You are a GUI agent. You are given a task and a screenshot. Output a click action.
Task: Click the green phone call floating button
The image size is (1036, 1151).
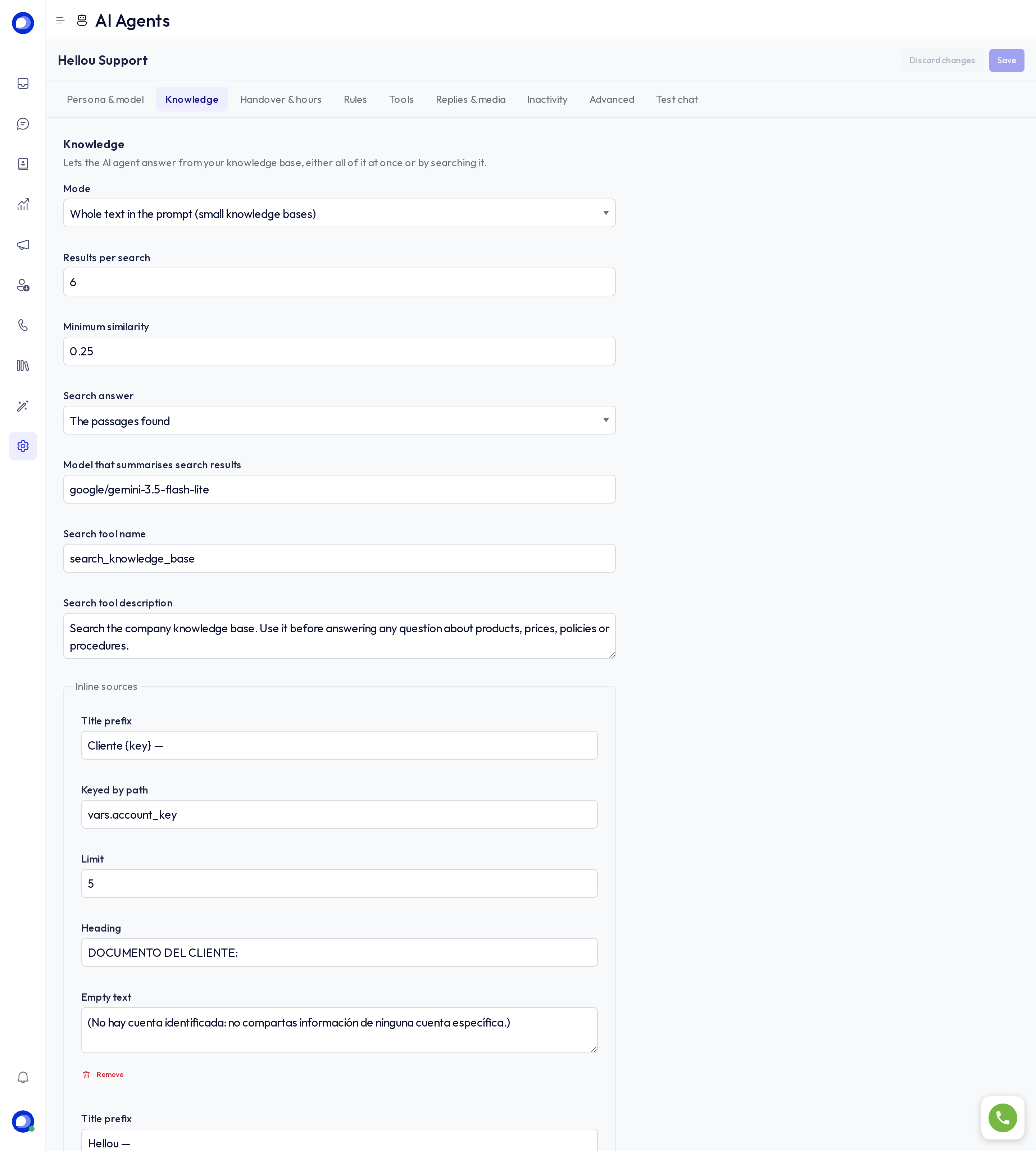pyautogui.click(x=1003, y=1118)
